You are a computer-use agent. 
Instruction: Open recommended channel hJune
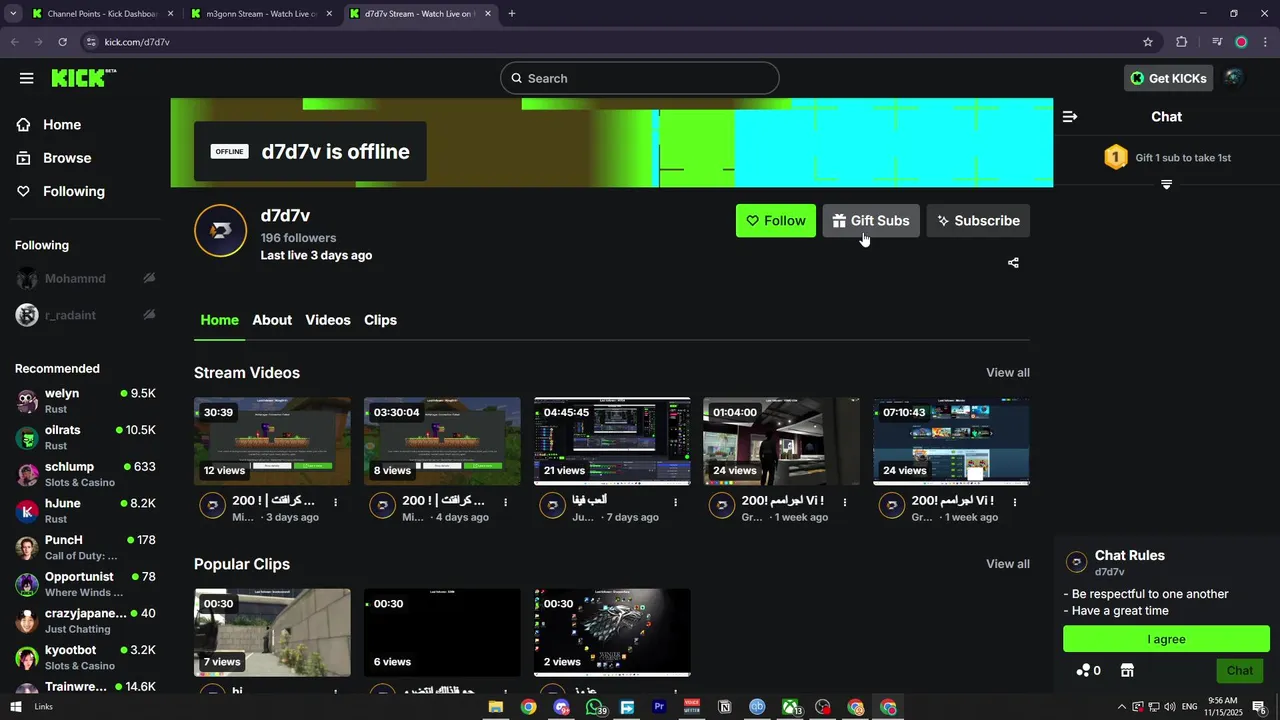[x=86, y=511]
